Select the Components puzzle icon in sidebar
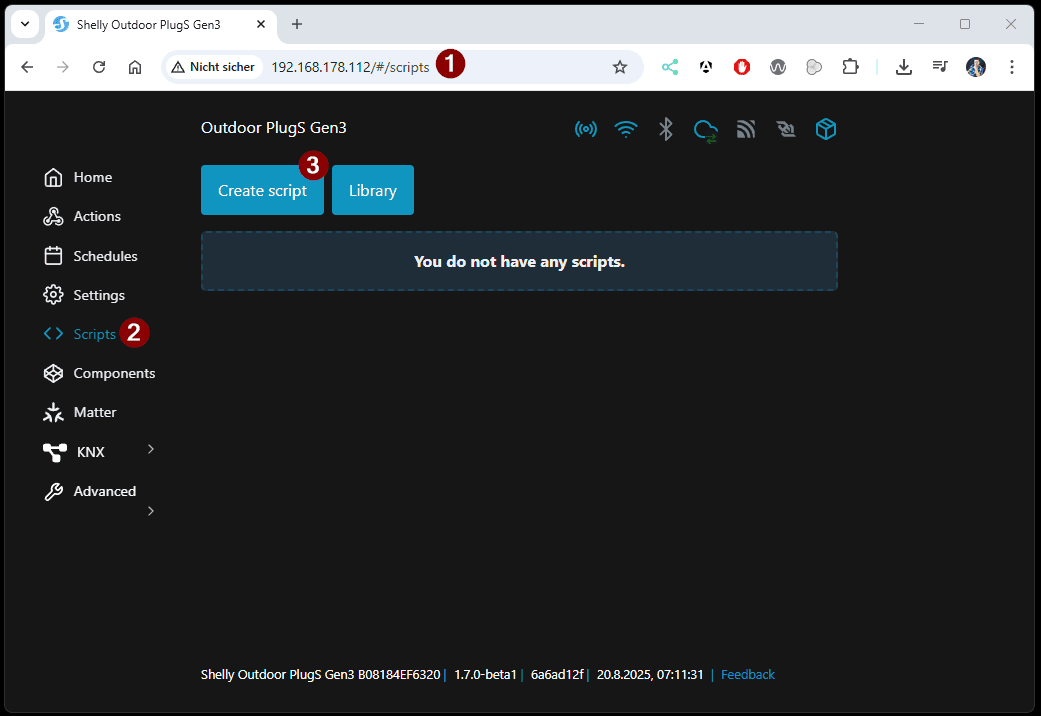The image size is (1041, 716). [x=53, y=373]
